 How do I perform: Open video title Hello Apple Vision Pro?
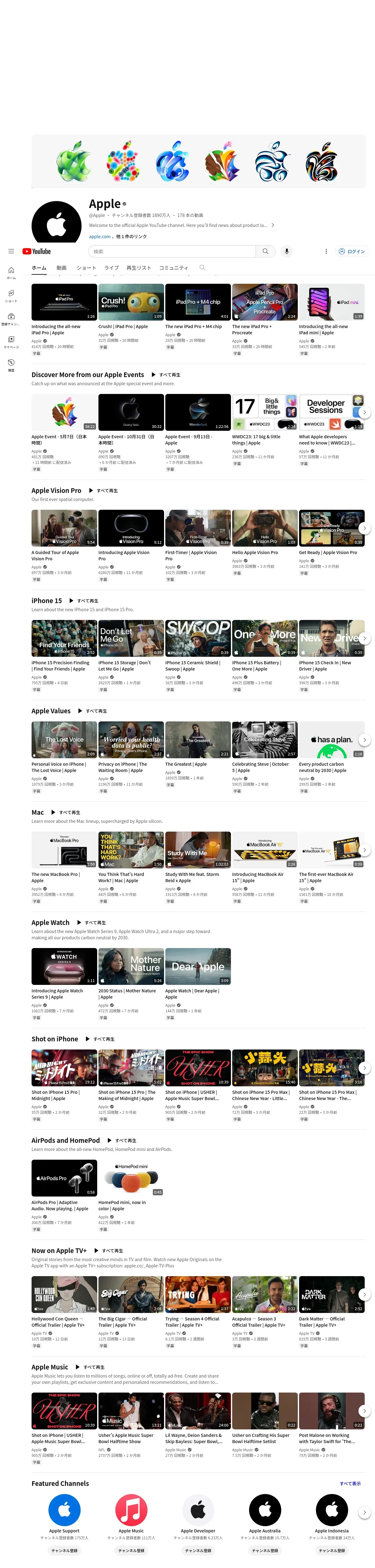point(255,553)
